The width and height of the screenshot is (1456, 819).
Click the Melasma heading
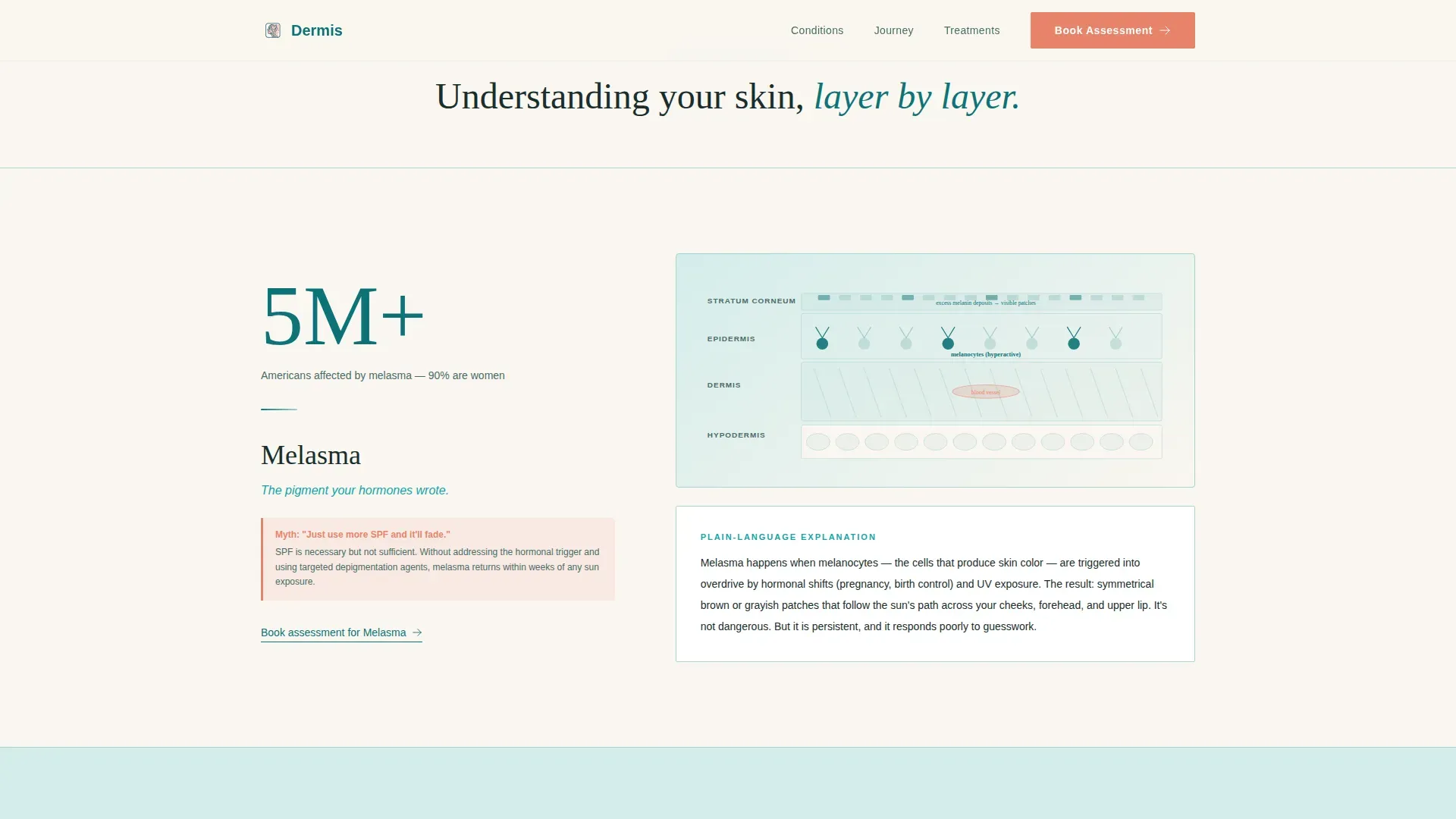pyautogui.click(x=311, y=455)
